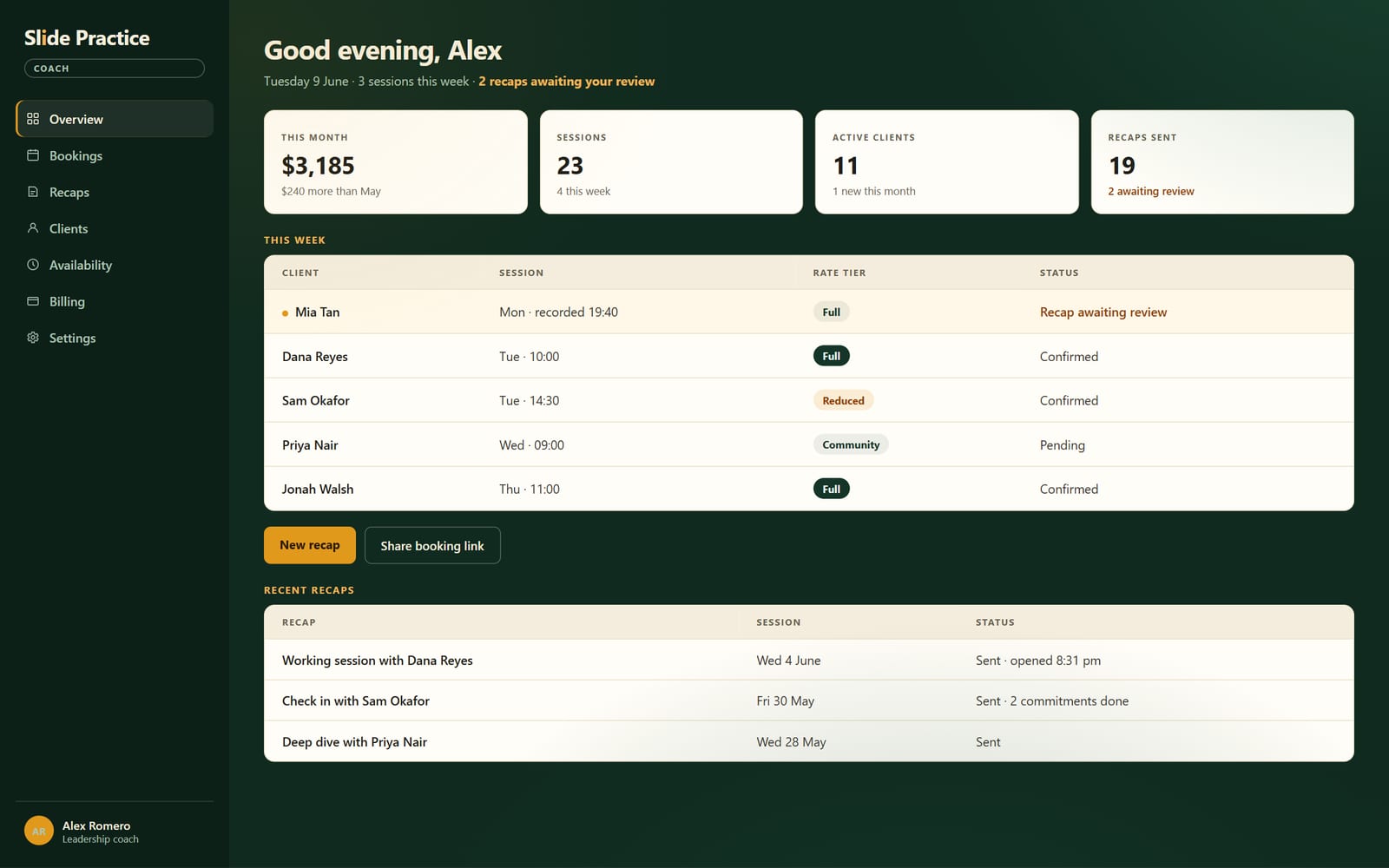The image size is (1389, 868).
Task: Click the Slide Practice logo
Action: tap(87, 38)
